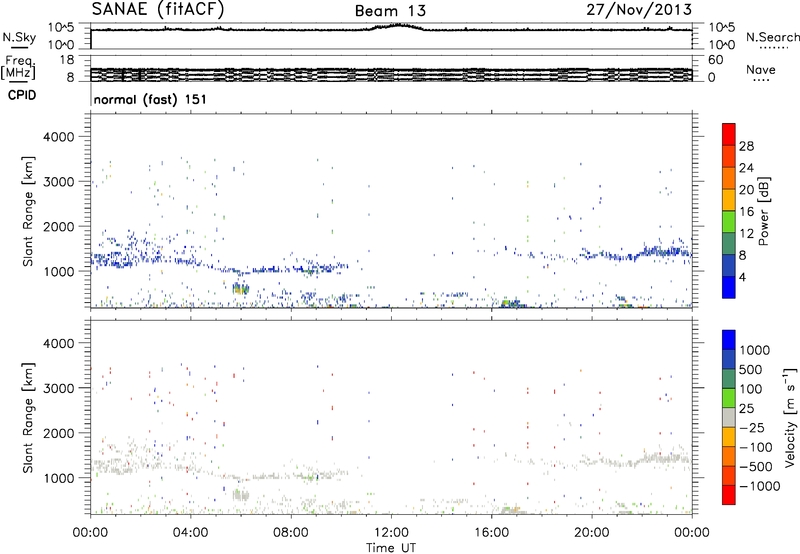The width and height of the screenshot is (800, 554).
Task: Pick the bright blue bottom power swatch
Action: pos(729,287)
